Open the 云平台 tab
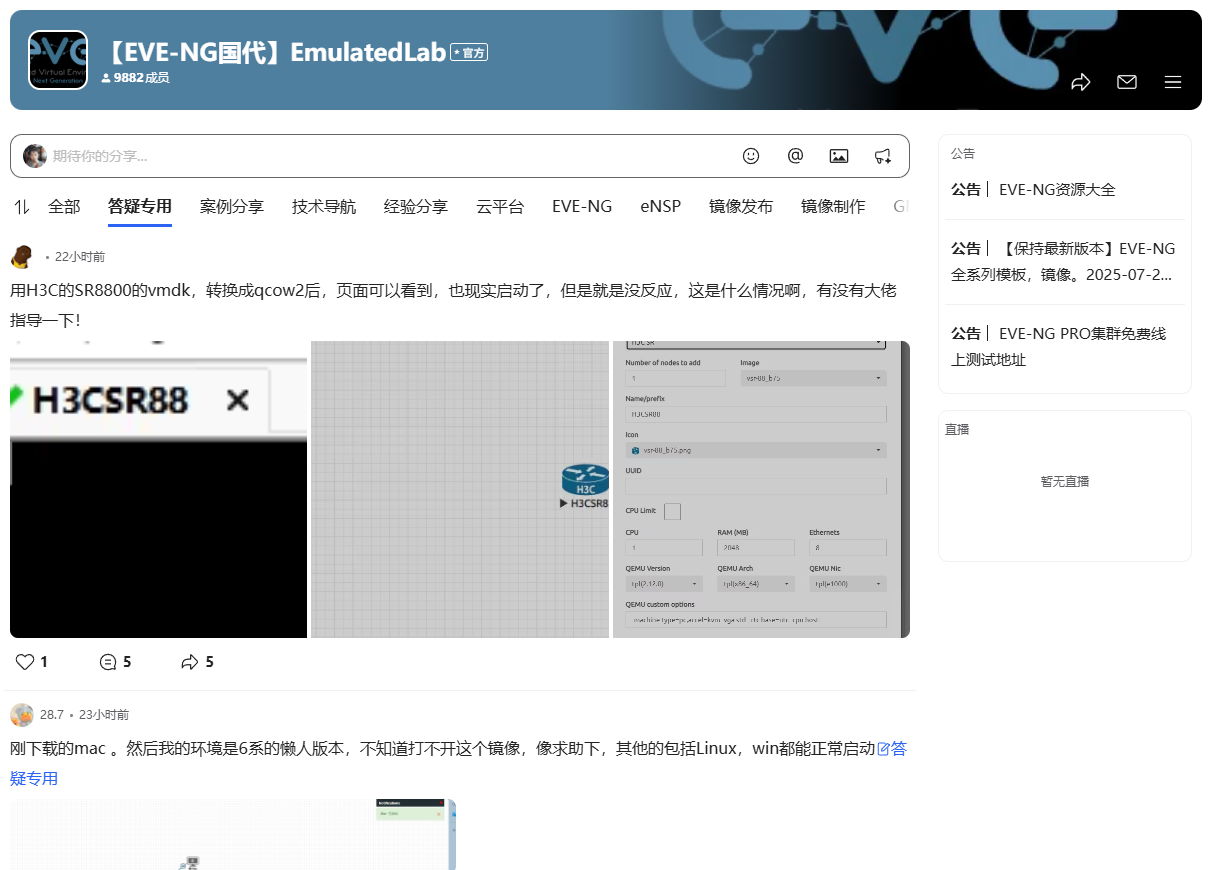The image size is (1208, 870). pyautogui.click(x=500, y=207)
